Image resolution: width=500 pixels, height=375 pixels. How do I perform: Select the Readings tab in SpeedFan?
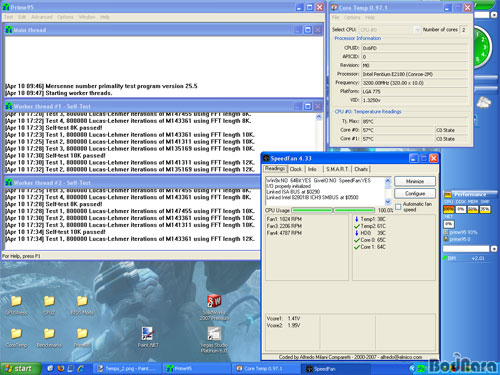(x=275, y=169)
